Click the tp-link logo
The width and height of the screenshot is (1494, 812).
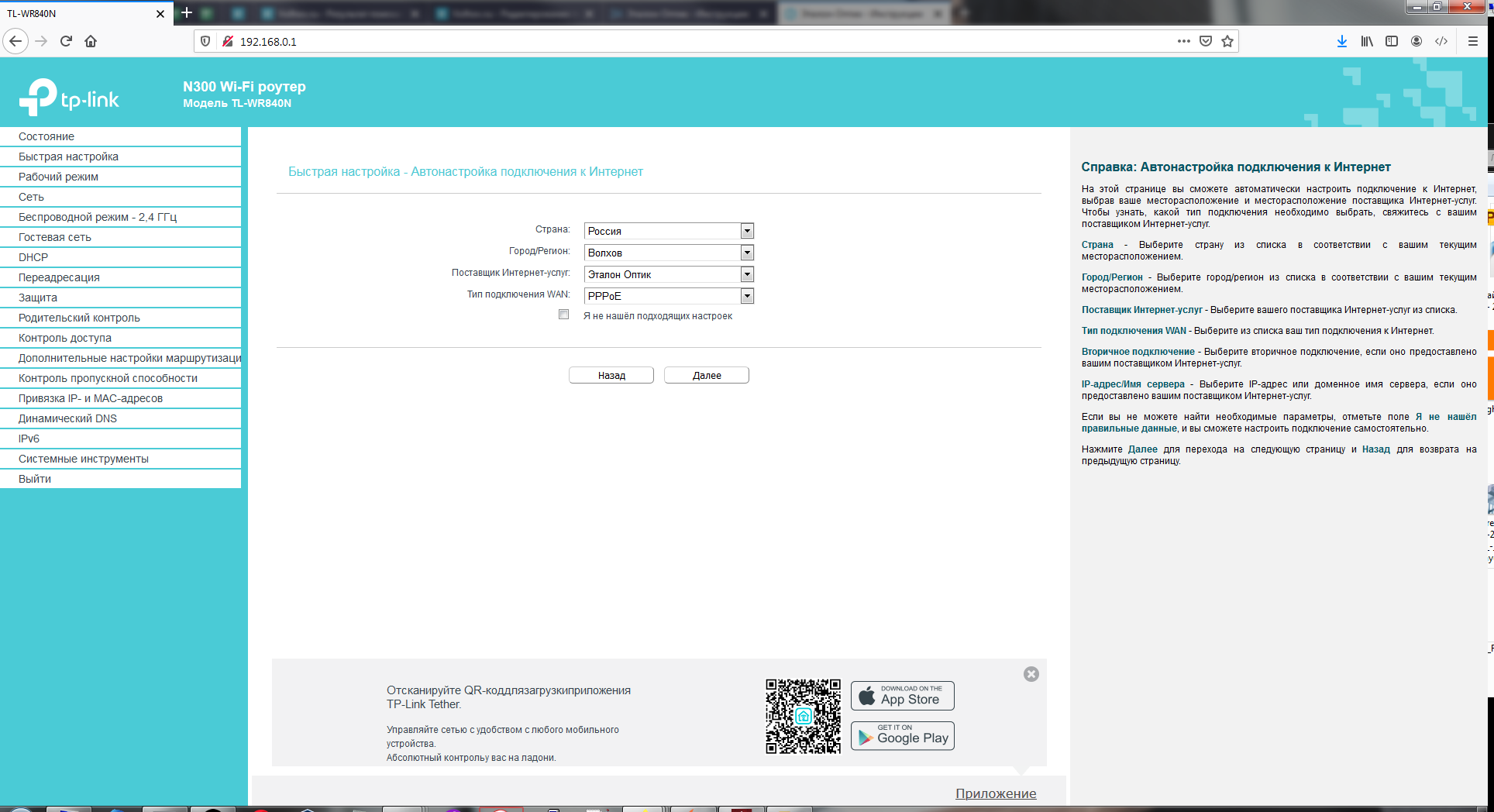tap(69, 98)
